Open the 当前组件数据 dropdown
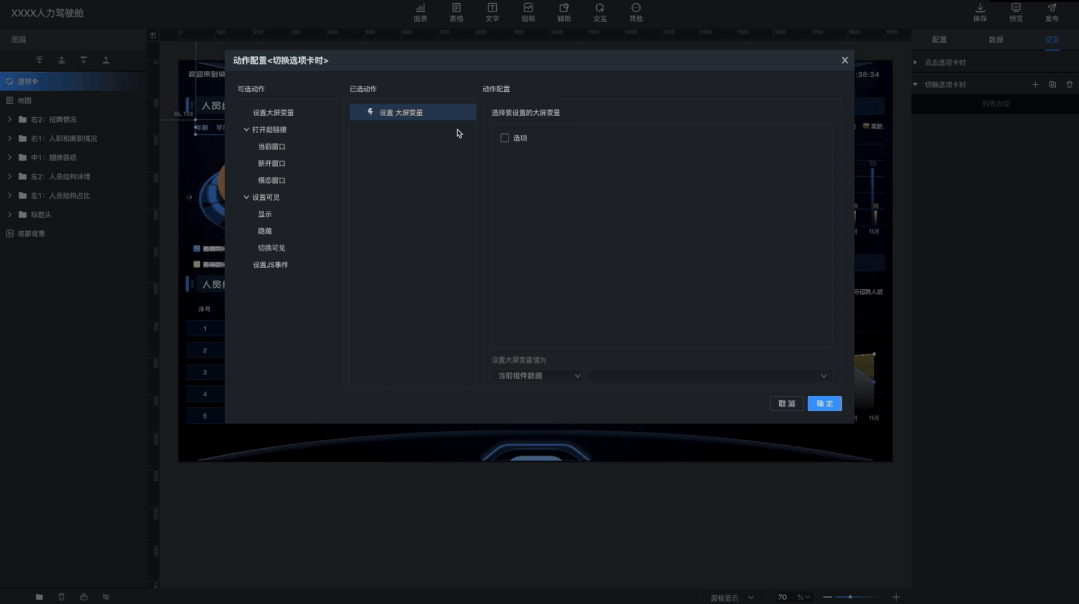The image size is (1079, 604). point(538,376)
